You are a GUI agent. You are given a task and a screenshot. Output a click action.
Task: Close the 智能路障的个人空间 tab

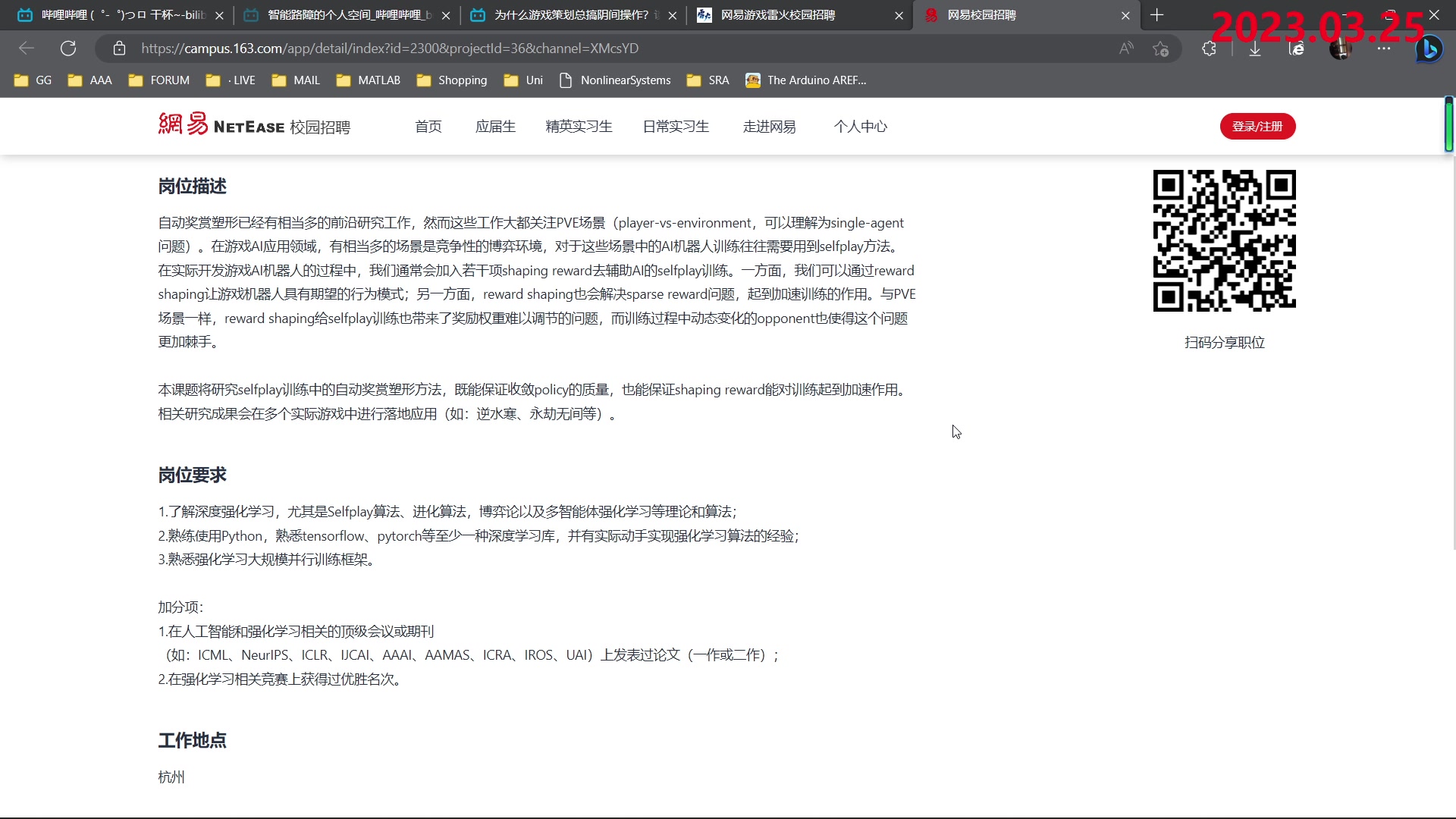(x=446, y=15)
